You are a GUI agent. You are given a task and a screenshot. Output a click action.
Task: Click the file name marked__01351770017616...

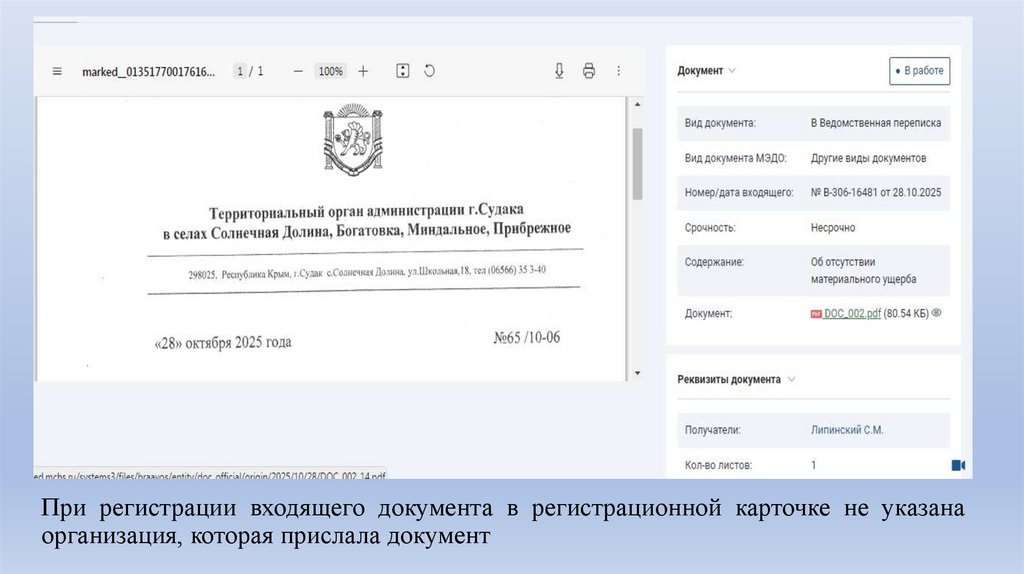click(148, 72)
